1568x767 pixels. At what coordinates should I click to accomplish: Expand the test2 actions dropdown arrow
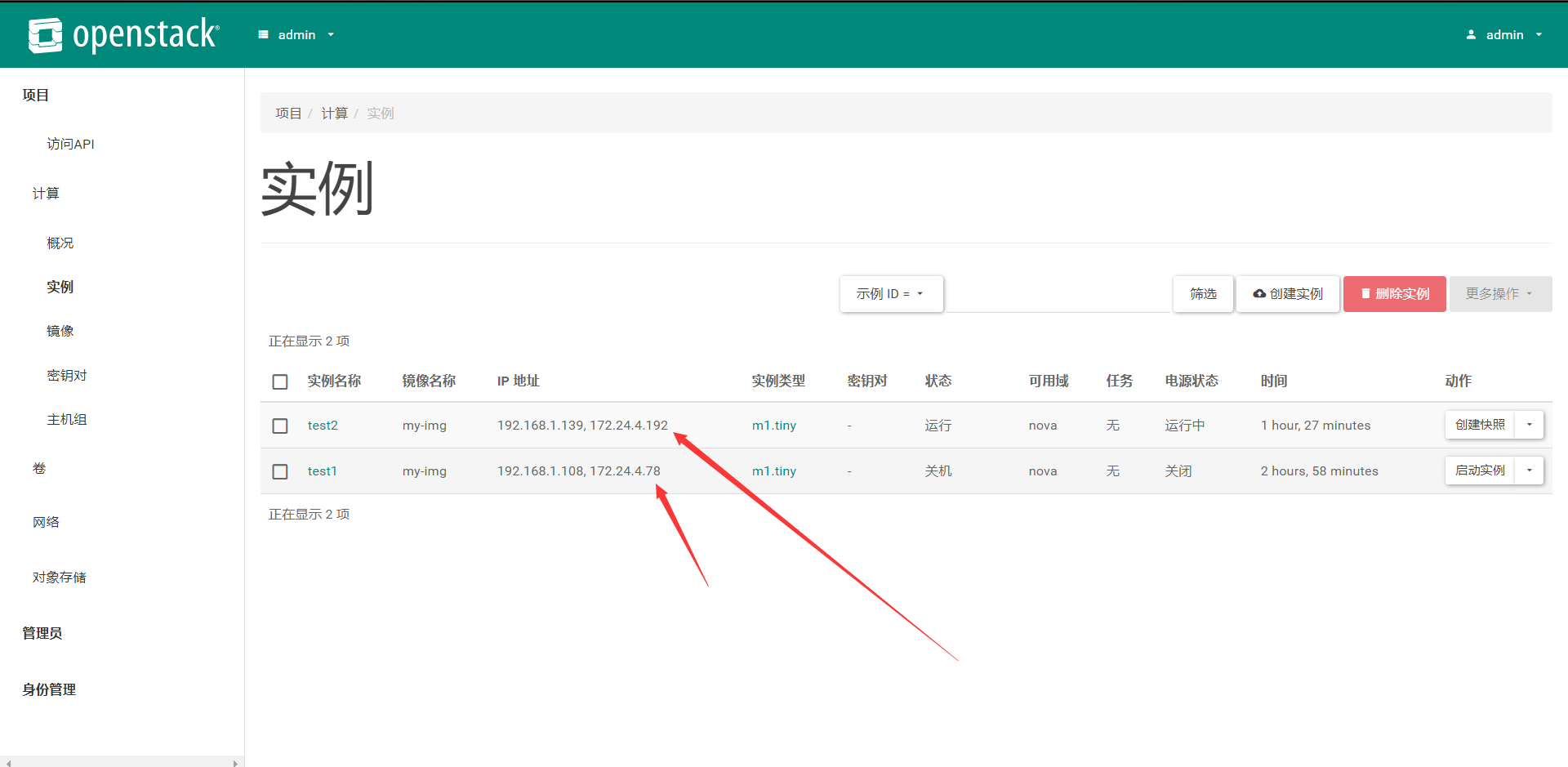point(1529,425)
